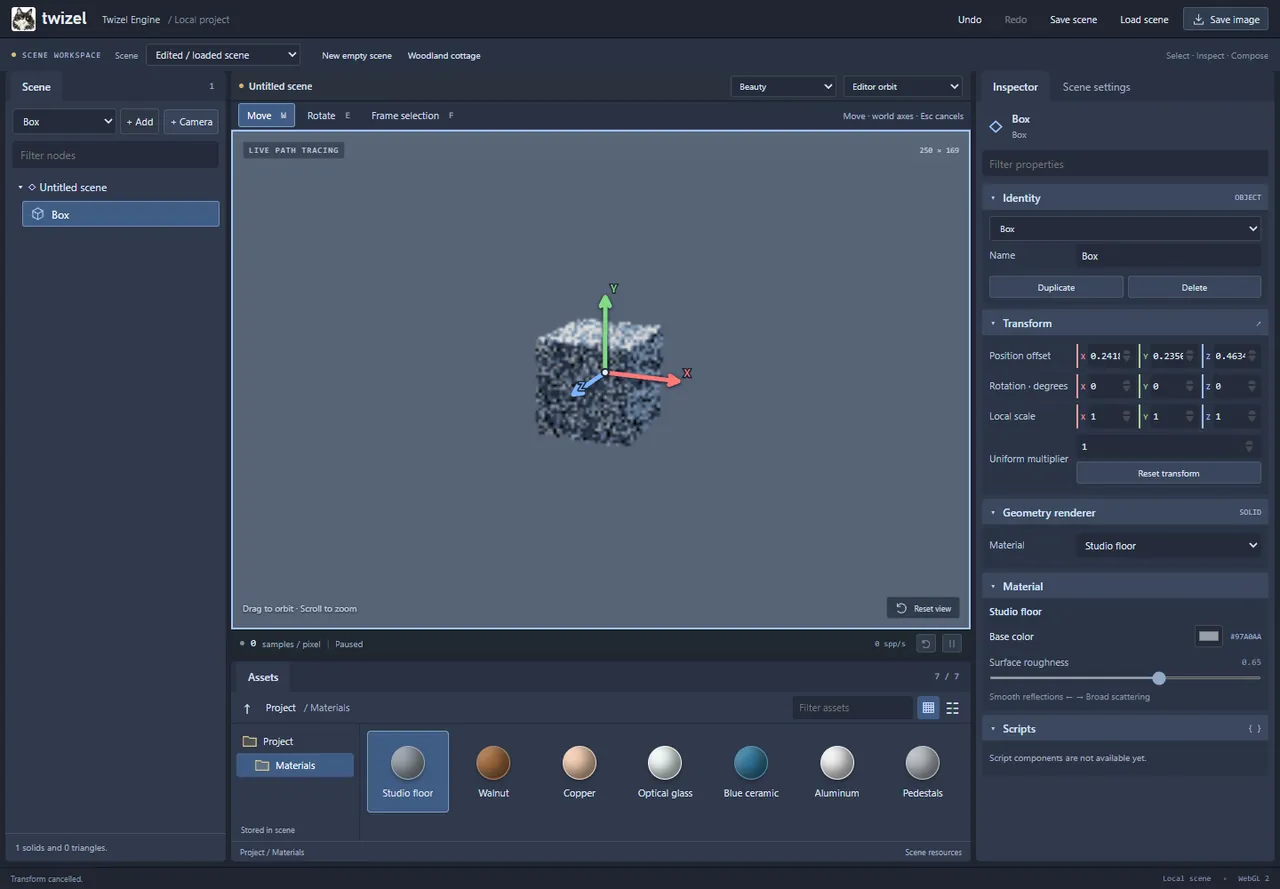Open the Project folder in assets
The image size is (1280, 889).
295,741
